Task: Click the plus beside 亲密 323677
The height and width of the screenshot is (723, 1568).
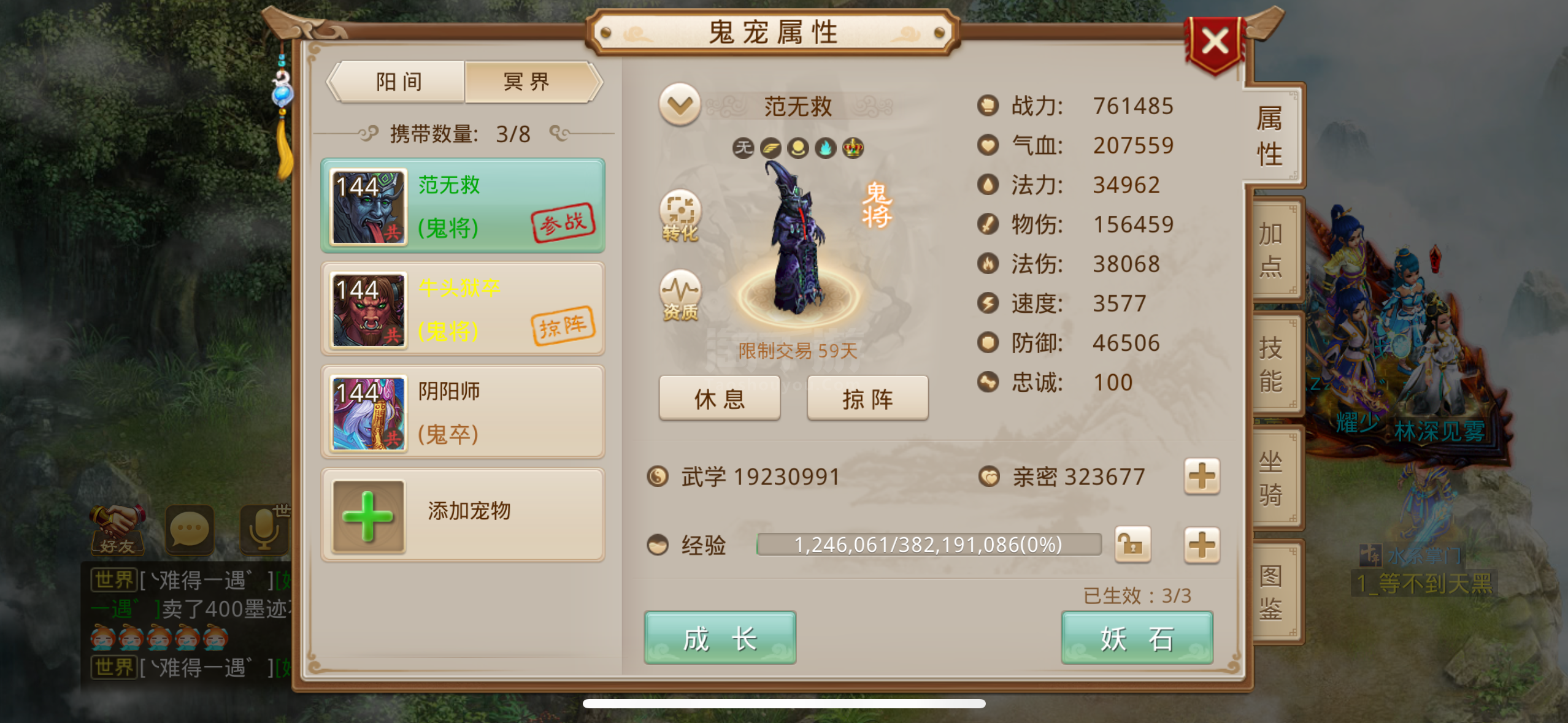Action: point(1201,476)
